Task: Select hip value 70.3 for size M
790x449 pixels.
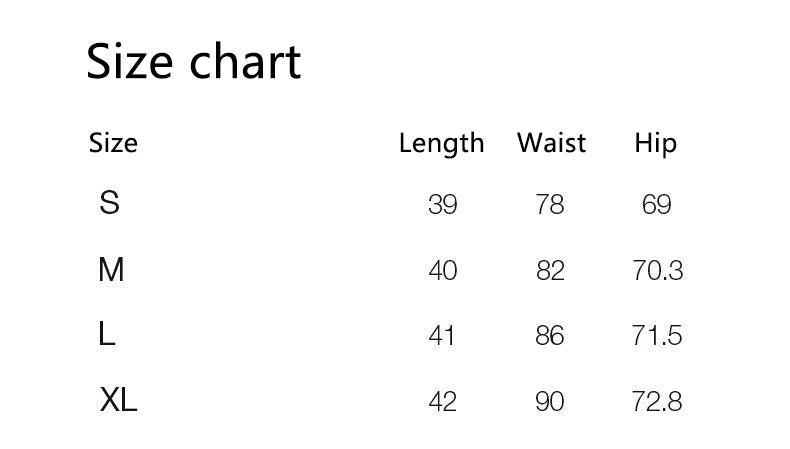Action: coord(657,270)
